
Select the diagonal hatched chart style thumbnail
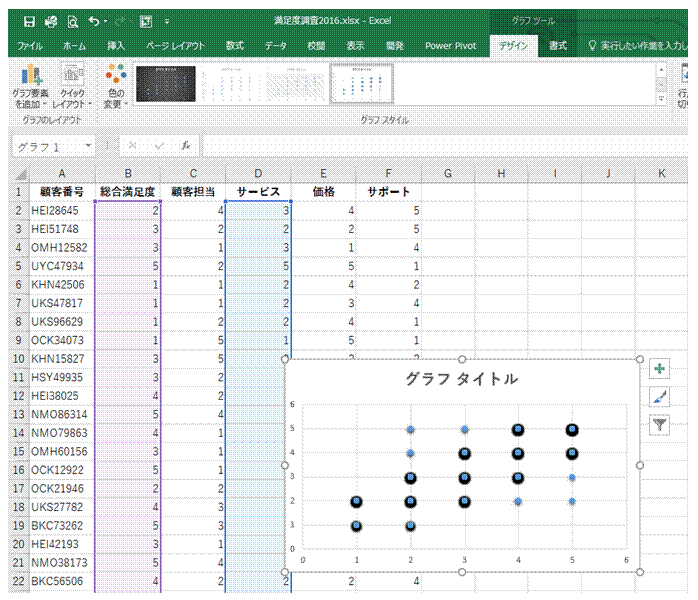(x=296, y=84)
